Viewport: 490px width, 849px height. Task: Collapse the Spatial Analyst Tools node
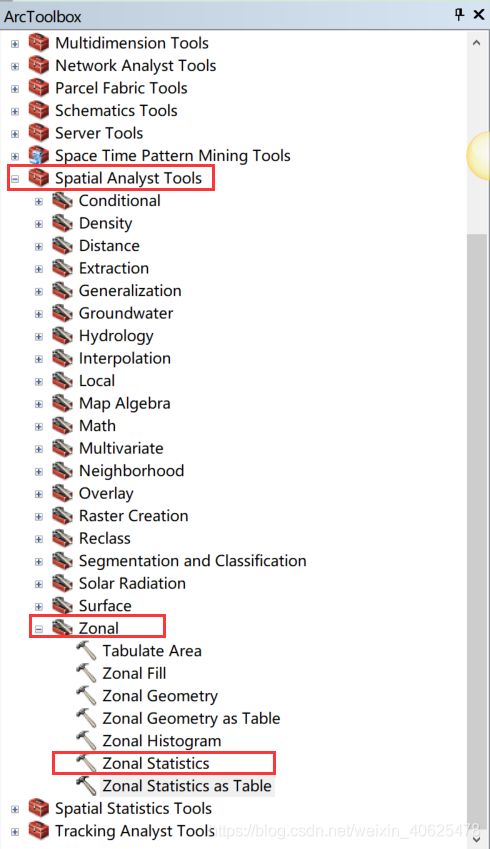(15, 179)
